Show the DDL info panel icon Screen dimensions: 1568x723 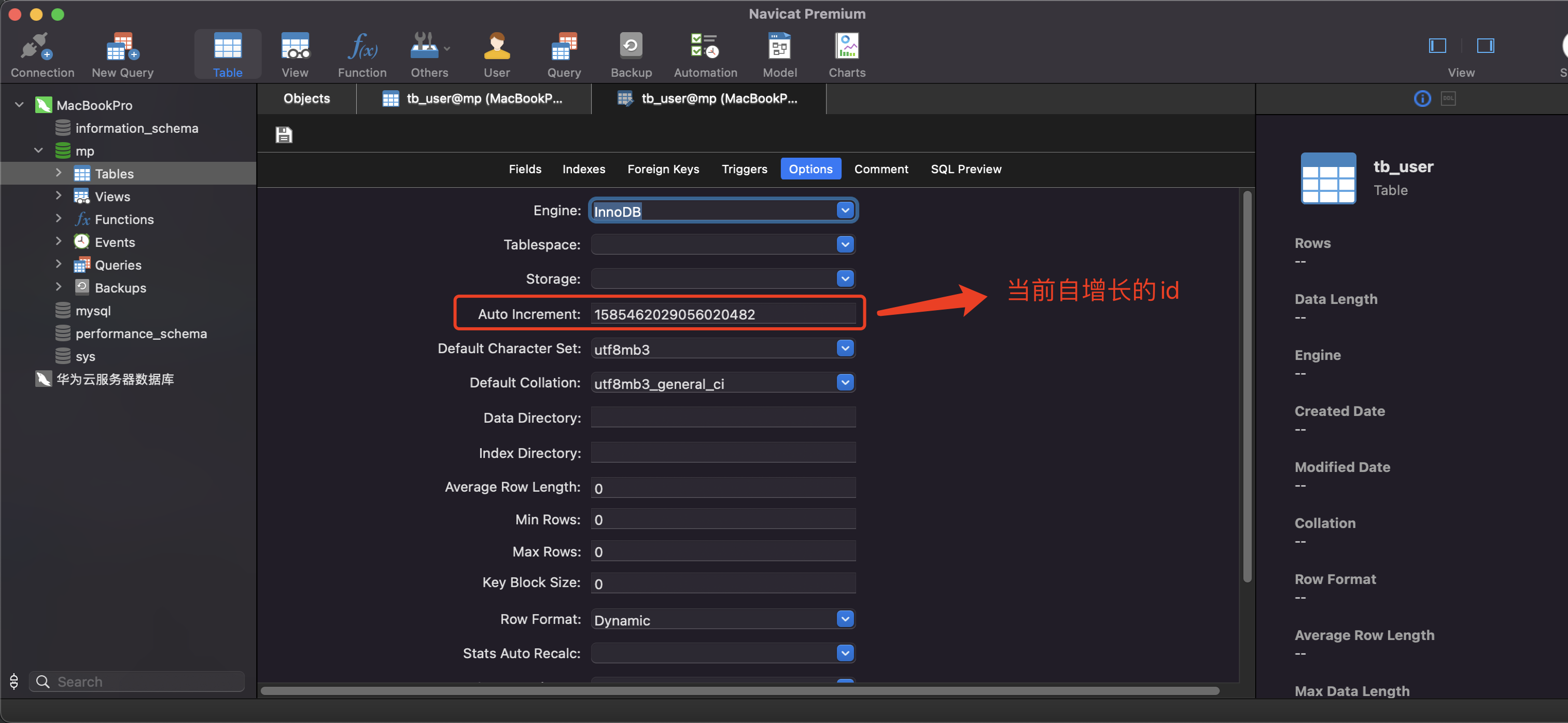tap(1448, 98)
